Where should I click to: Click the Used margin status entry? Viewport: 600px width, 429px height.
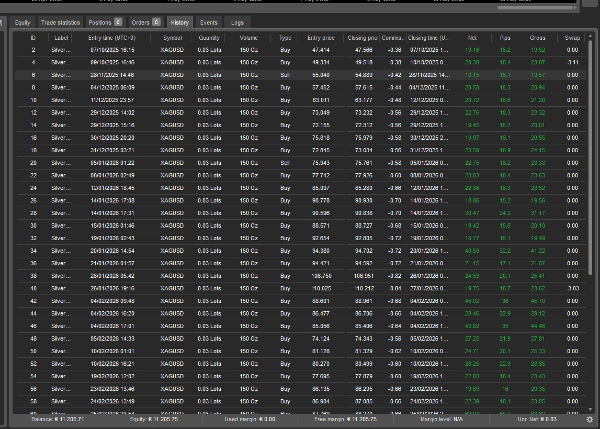tap(250, 419)
